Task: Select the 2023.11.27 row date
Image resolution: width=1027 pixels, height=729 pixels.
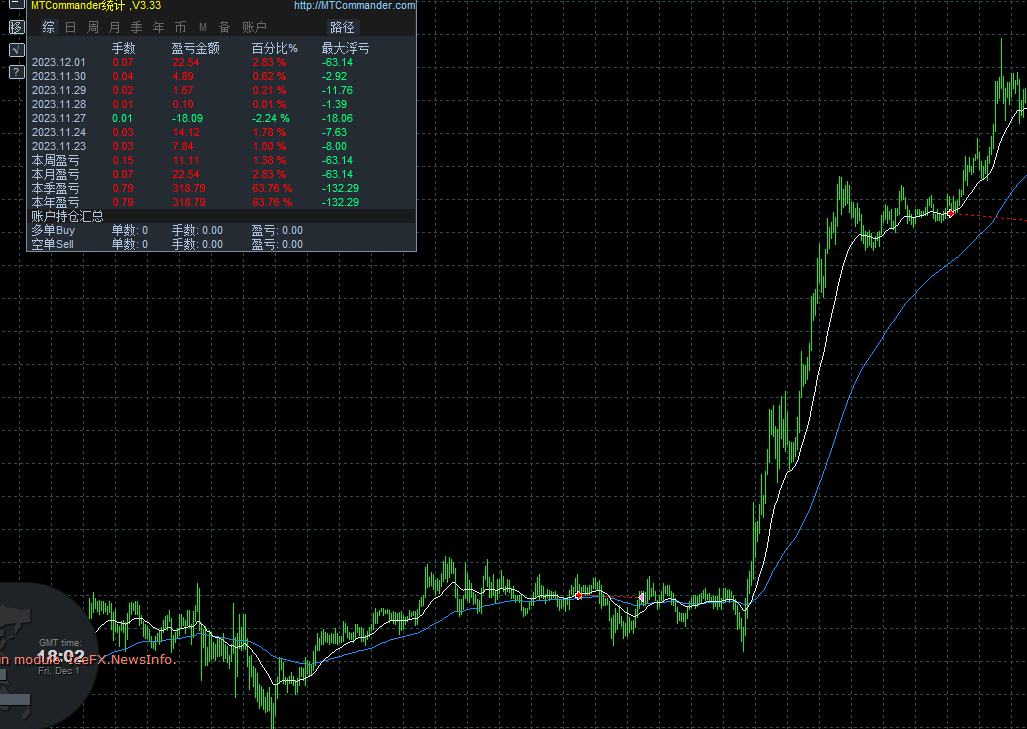Action: (x=58, y=119)
